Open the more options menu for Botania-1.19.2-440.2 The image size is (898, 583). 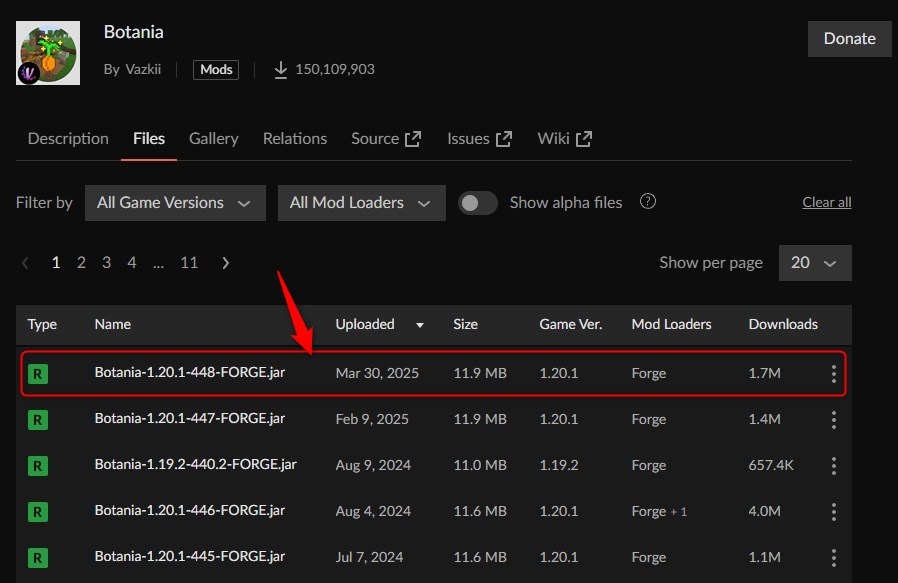pyautogui.click(x=834, y=466)
